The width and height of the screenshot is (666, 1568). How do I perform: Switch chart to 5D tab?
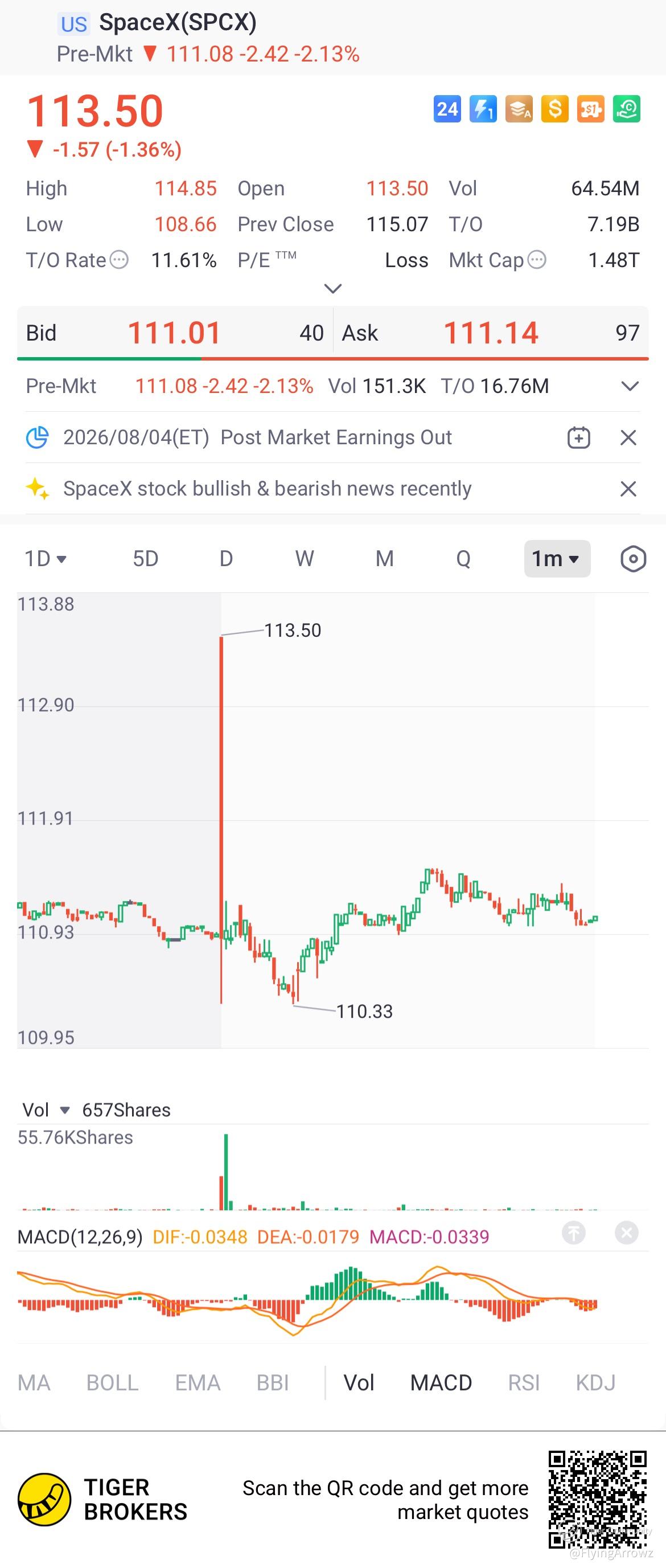click(145, 559)
